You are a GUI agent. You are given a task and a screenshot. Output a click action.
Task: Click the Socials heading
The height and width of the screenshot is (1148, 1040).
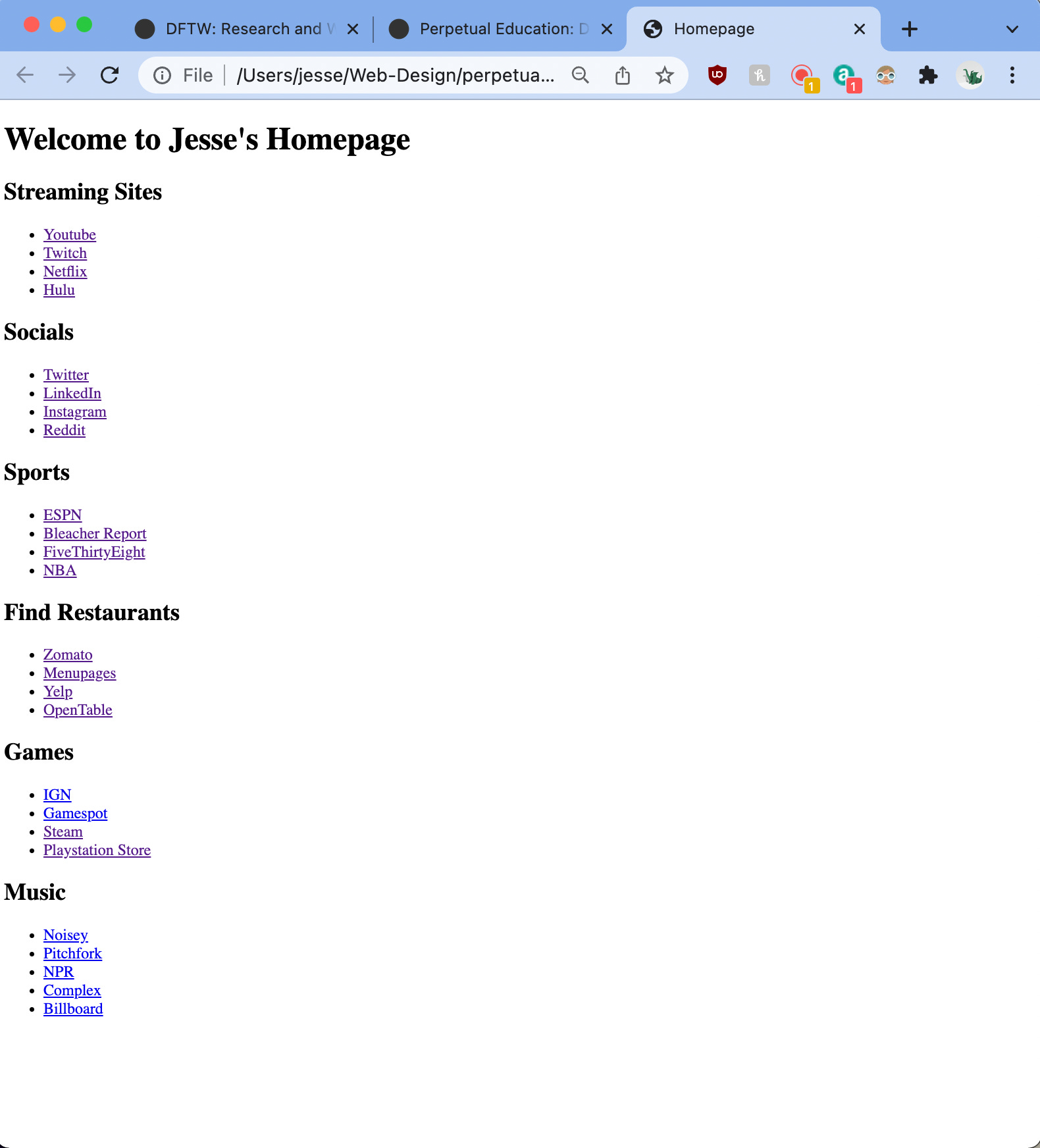point(39,332)
